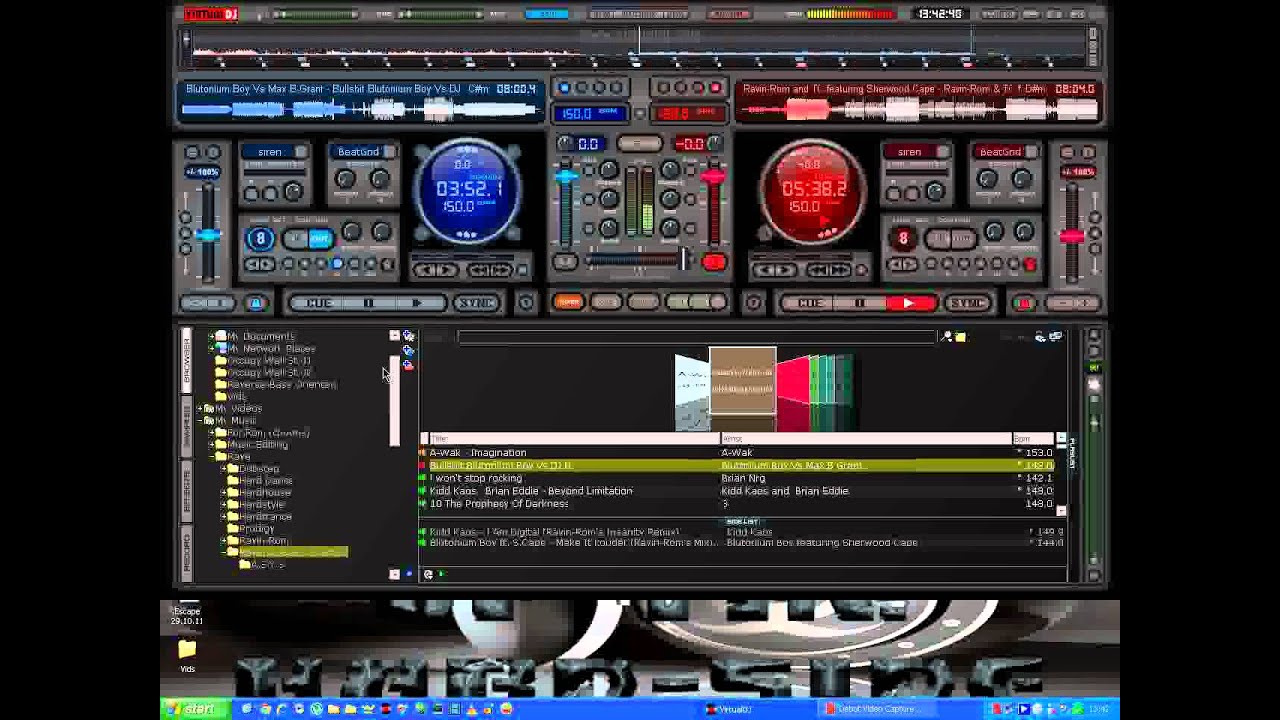
Task: Select track Kidd Kaos Beyond Limitation
Action: [x=740, y=491]
